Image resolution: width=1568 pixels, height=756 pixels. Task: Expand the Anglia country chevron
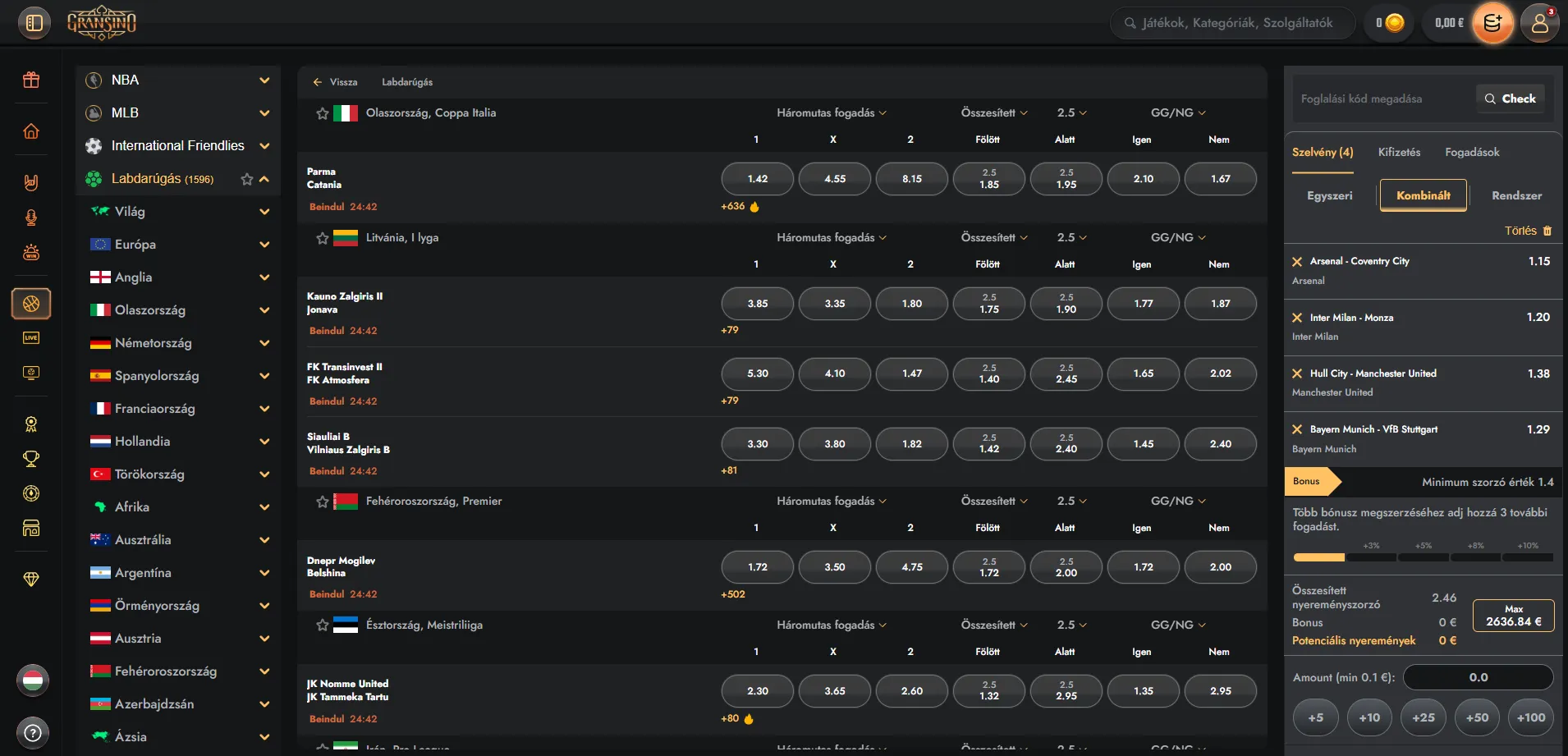click(x=264, y=277)
